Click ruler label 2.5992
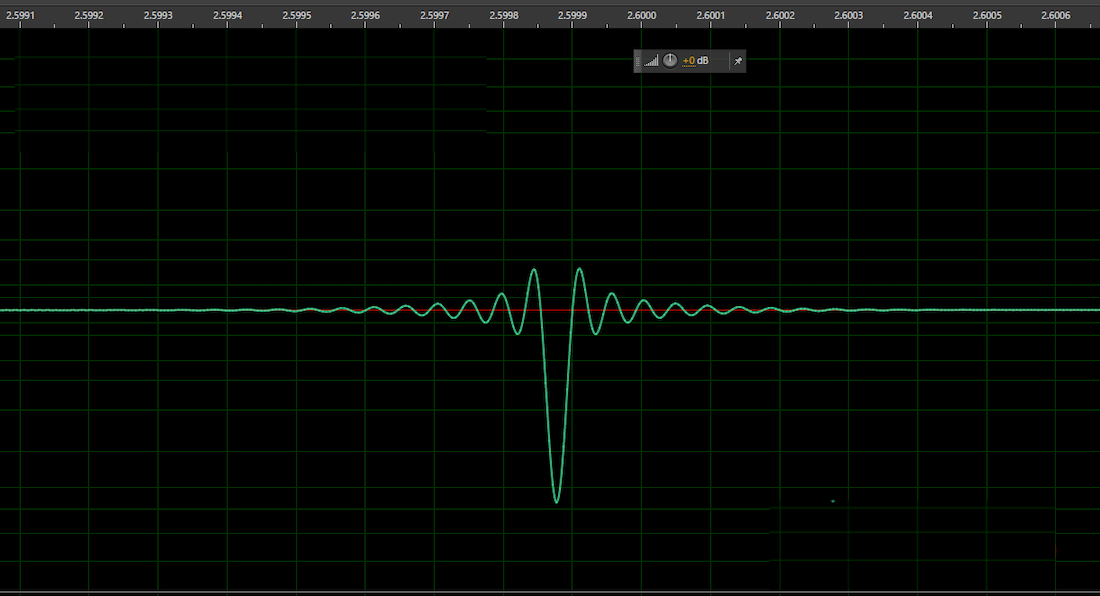 (x=88, y=15)
